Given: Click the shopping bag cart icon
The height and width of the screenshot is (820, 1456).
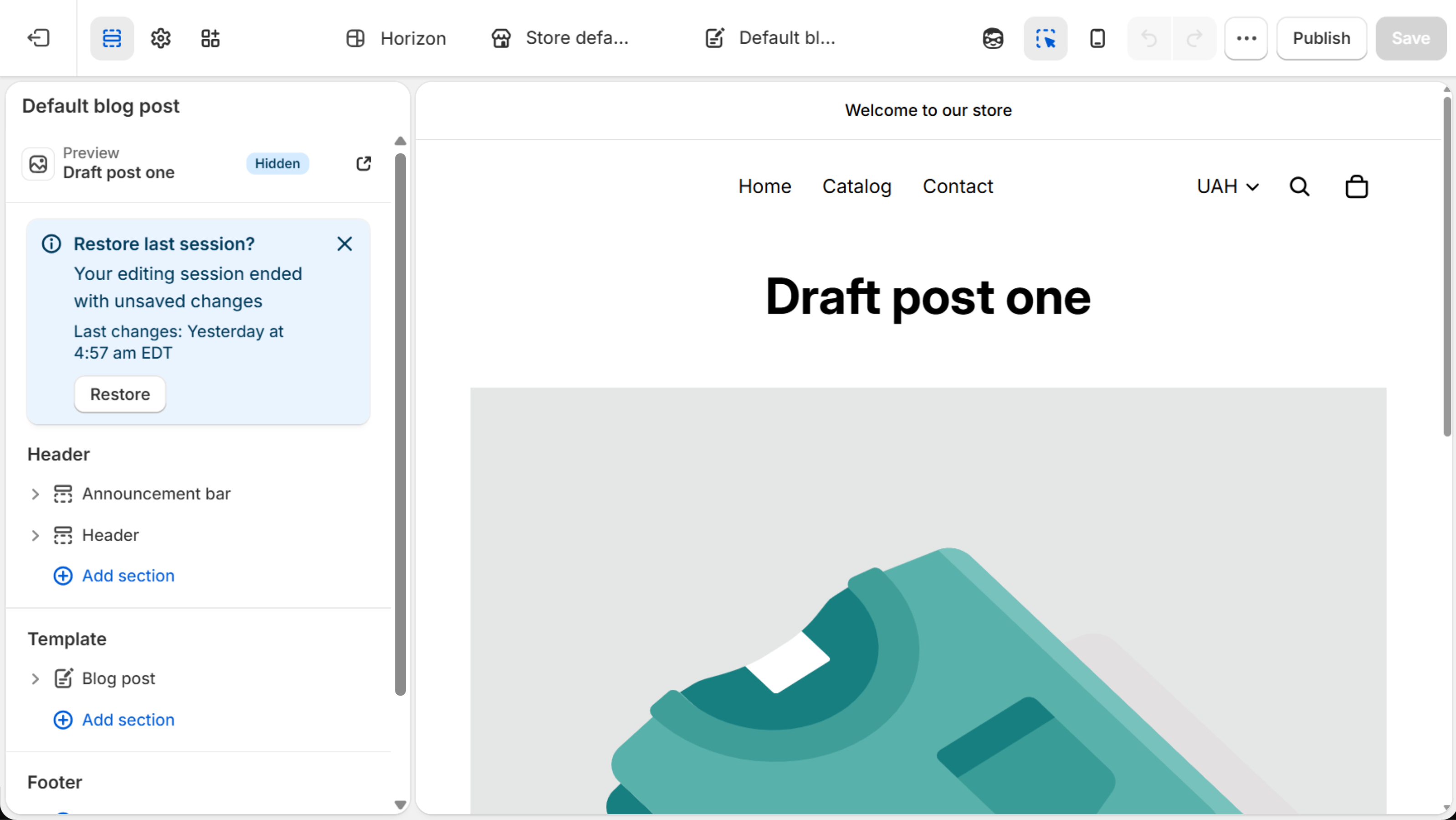Looking at the screenshot, I should (x=1357, y=186).
